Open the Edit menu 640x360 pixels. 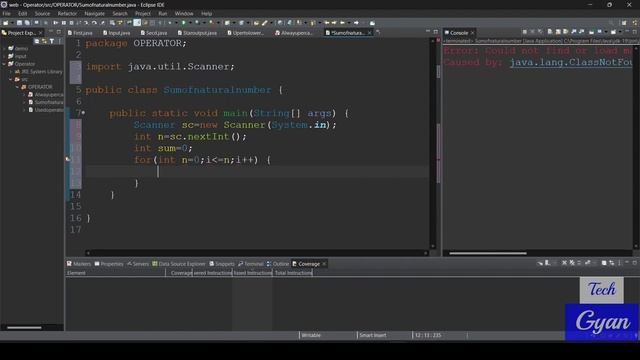click(22, 13)
